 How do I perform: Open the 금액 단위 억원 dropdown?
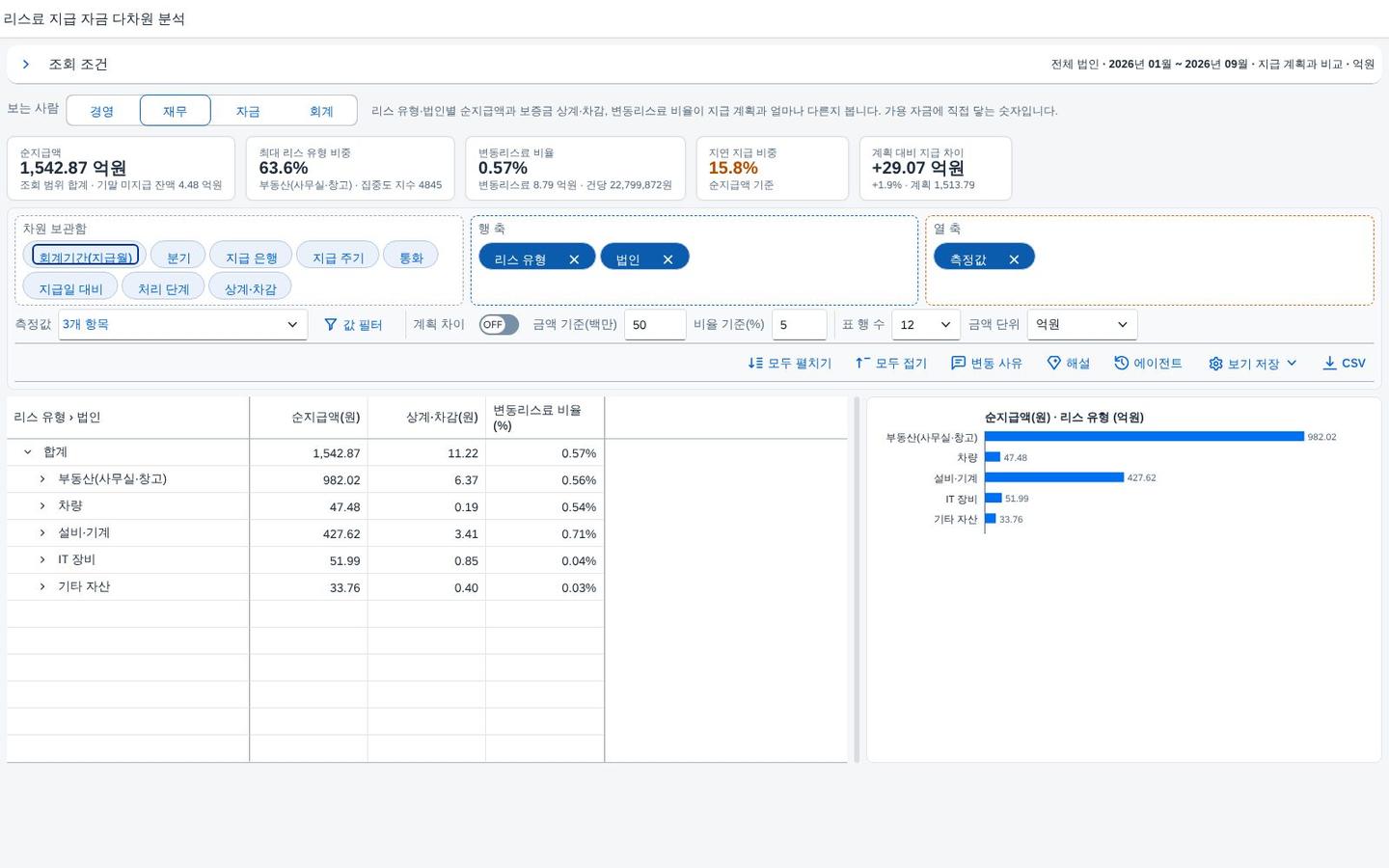(1082, 325)
